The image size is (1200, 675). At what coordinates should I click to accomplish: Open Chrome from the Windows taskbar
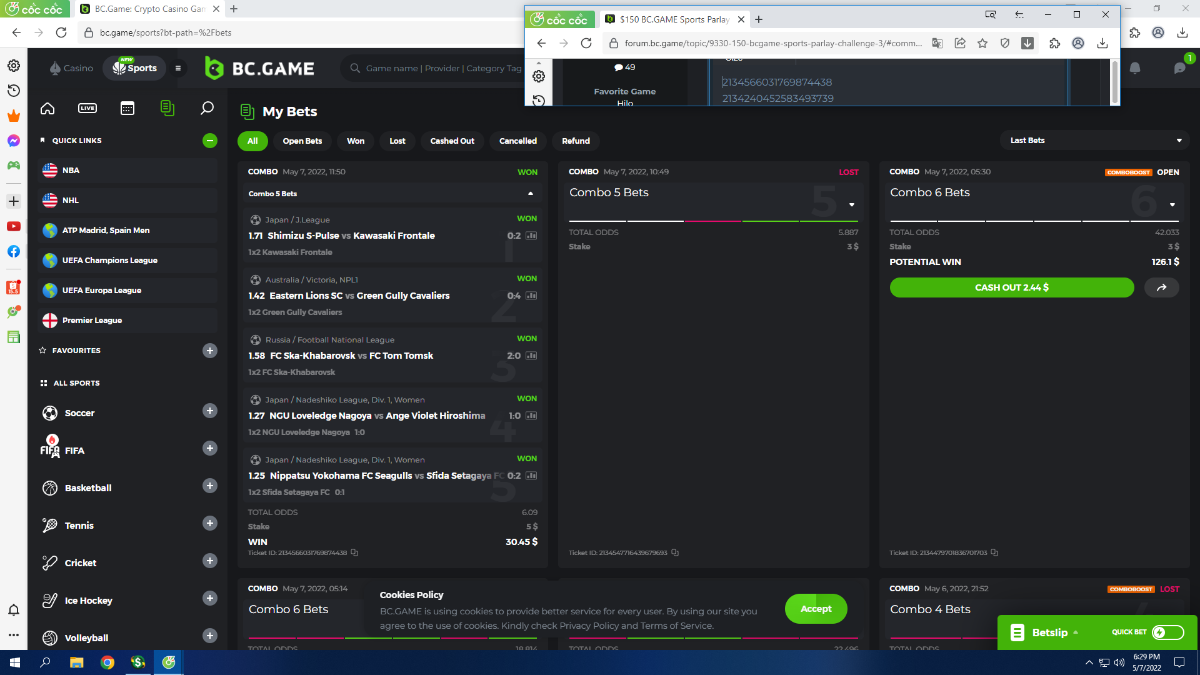pyautogui.click(x=107, y=662)
